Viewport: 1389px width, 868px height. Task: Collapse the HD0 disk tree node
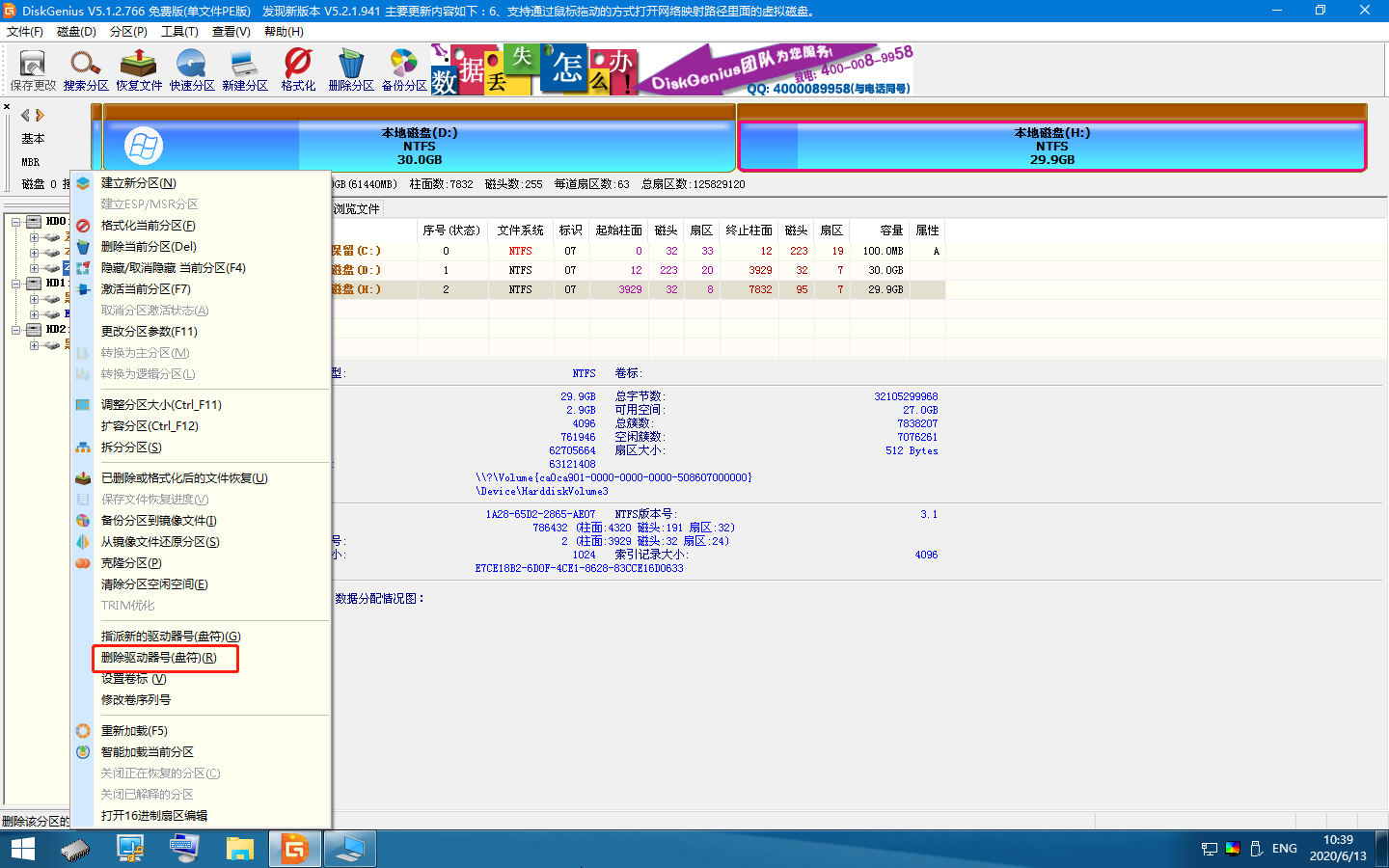click(16, 222)
